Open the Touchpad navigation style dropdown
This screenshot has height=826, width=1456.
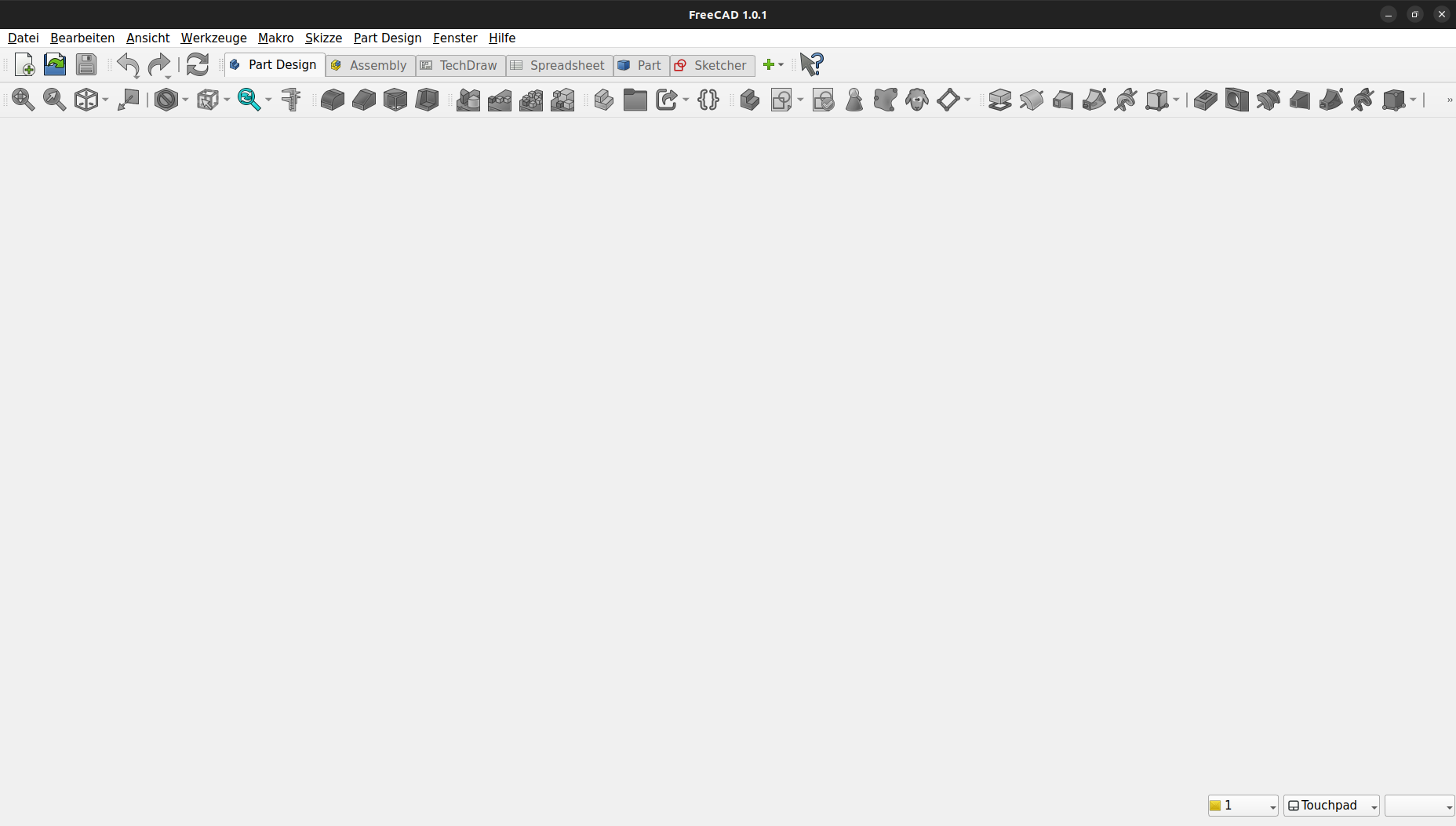click(x=1331, y=806)
